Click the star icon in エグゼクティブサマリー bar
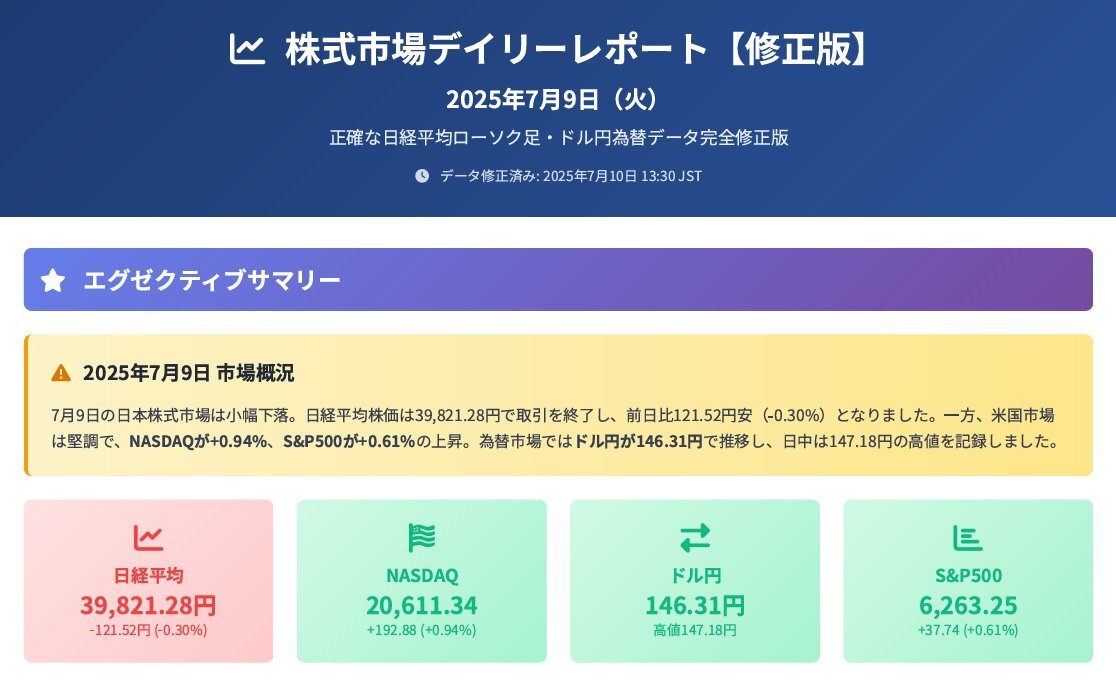The height and width of the screenshot is (693, 1116). (x=53, y=280)
